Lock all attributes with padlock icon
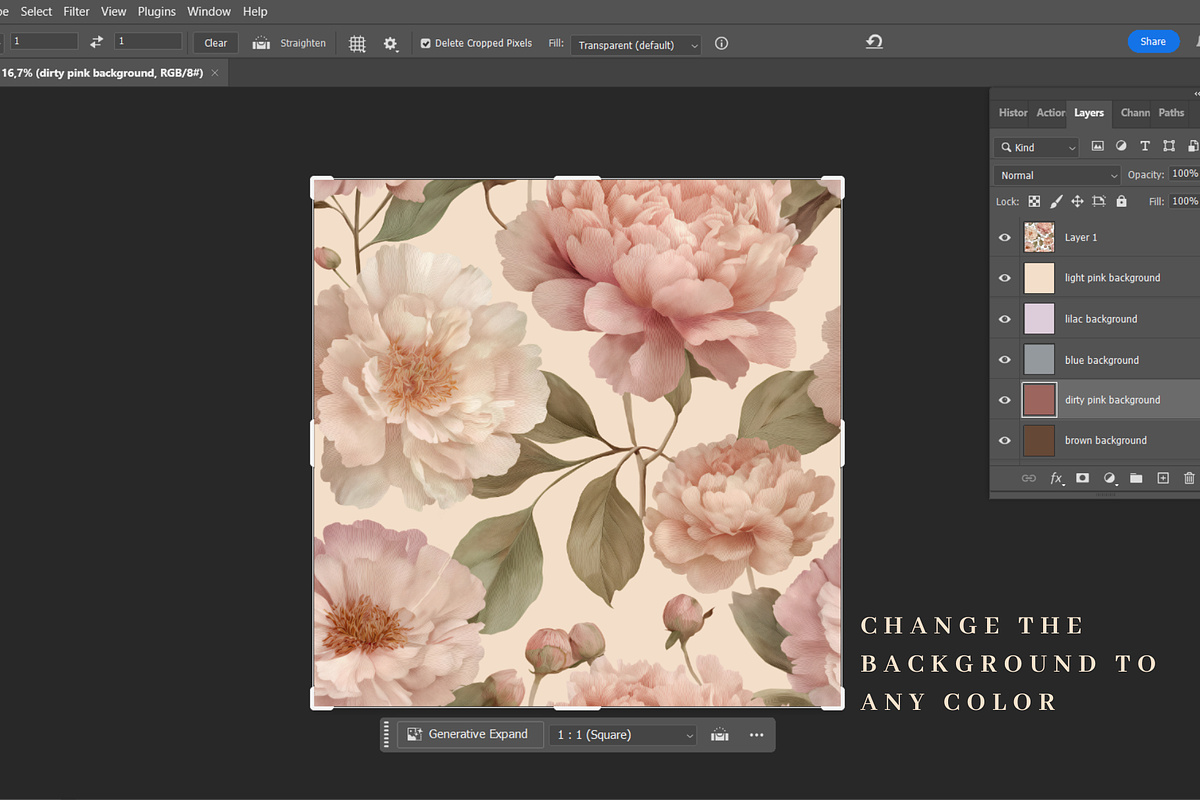The width and height of the screenshot is (1200, 800). coord(1121,201)
